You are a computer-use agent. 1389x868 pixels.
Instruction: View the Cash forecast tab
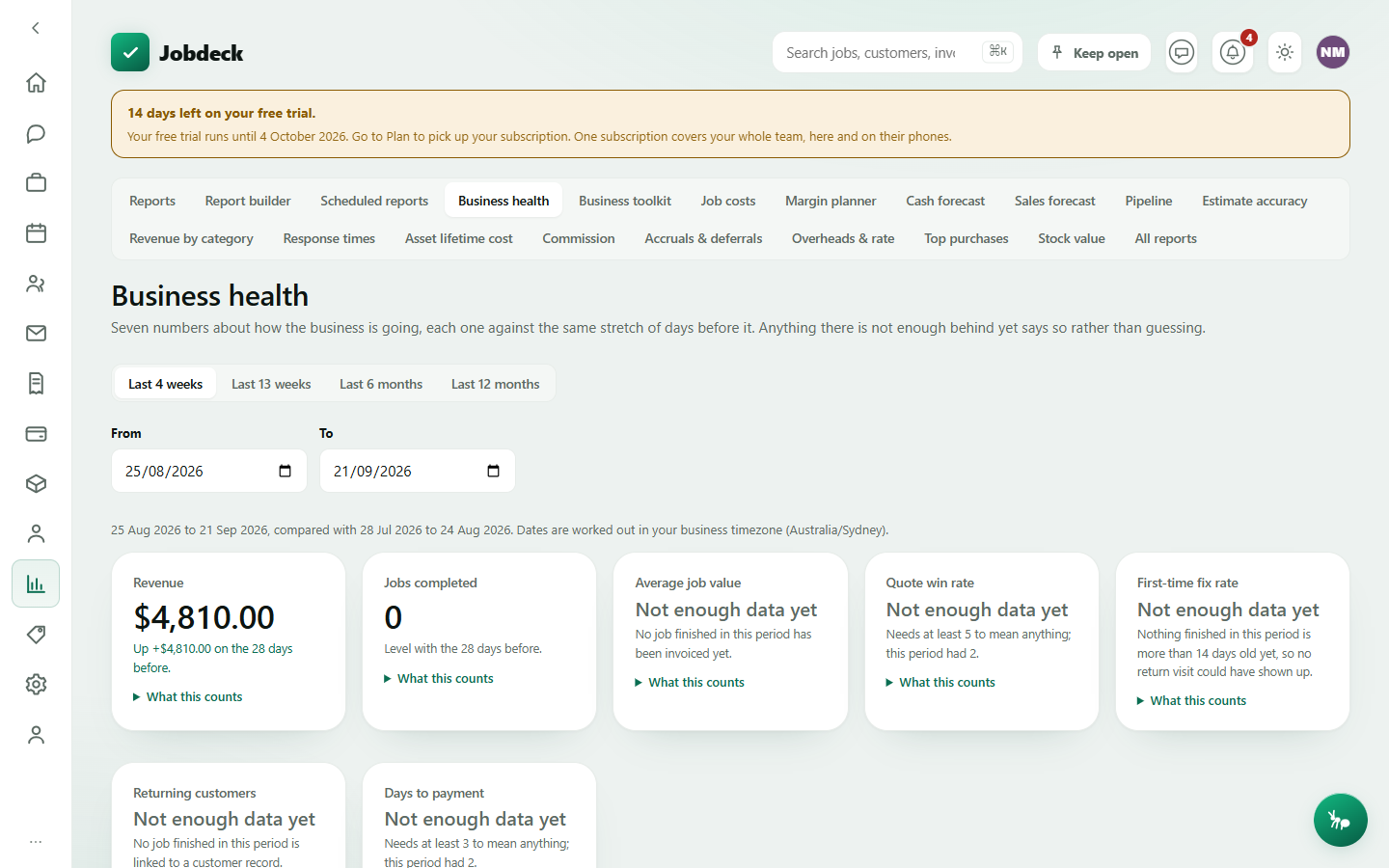[x=945, y=201]
